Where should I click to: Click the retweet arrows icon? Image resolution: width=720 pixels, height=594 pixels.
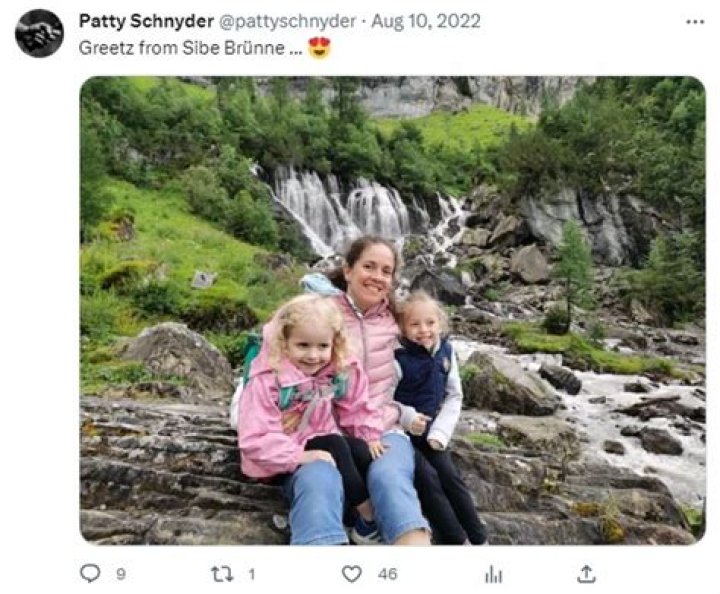coord(220,573)
